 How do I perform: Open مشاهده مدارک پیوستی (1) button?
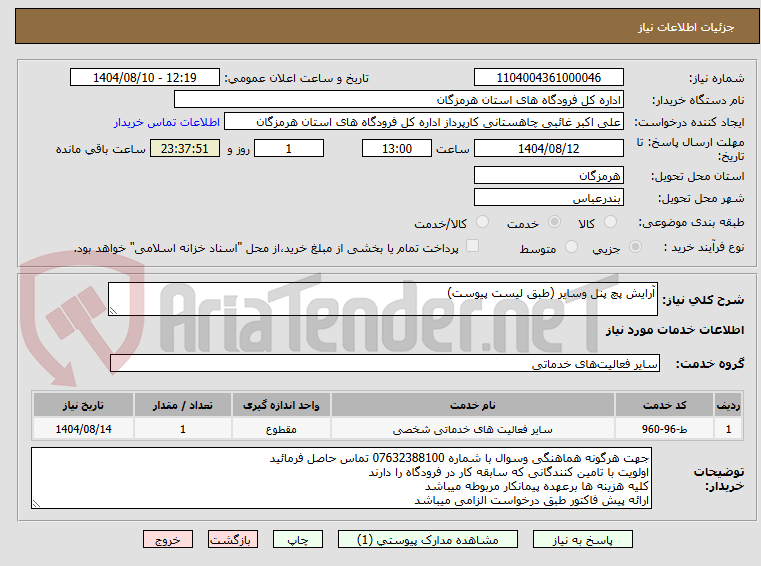tap(428, 539)
